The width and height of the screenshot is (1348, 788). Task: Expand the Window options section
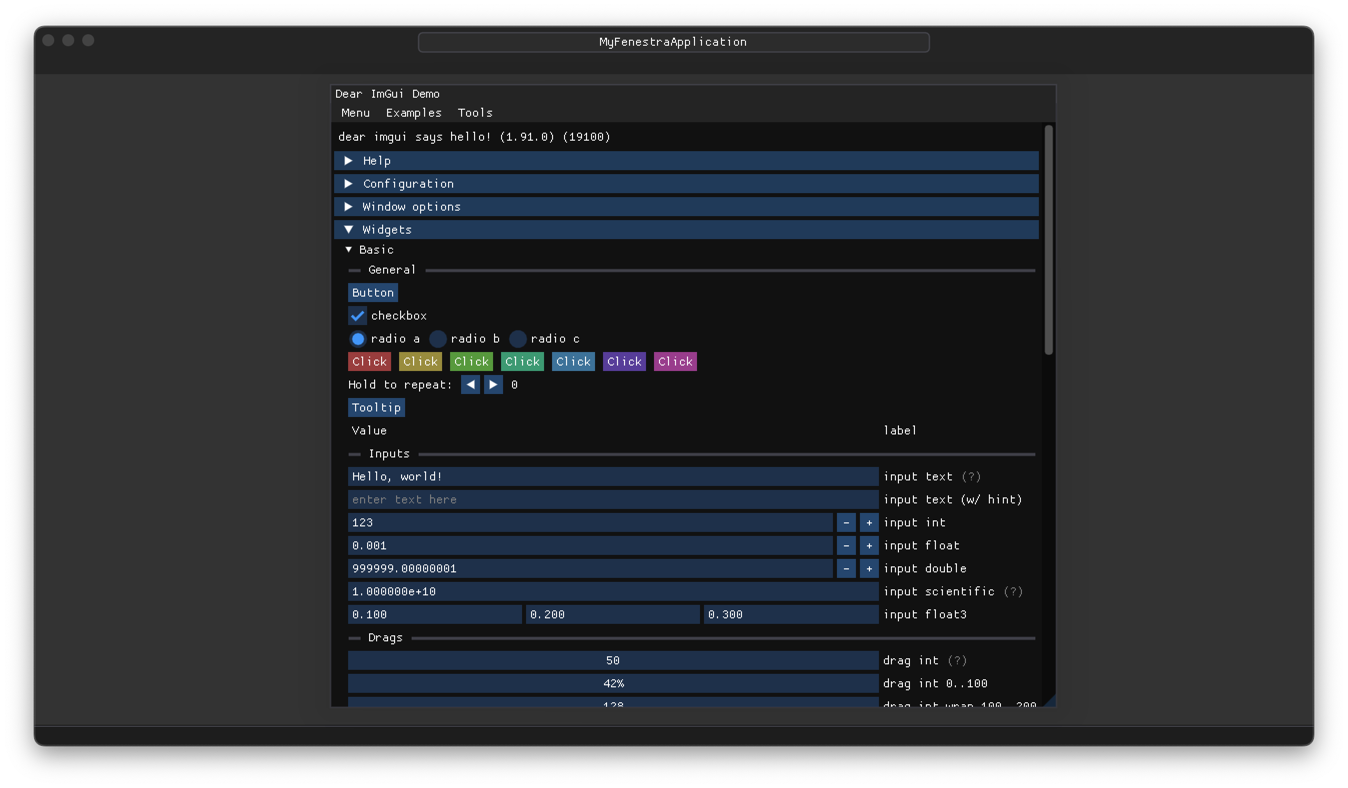(686, 206)
